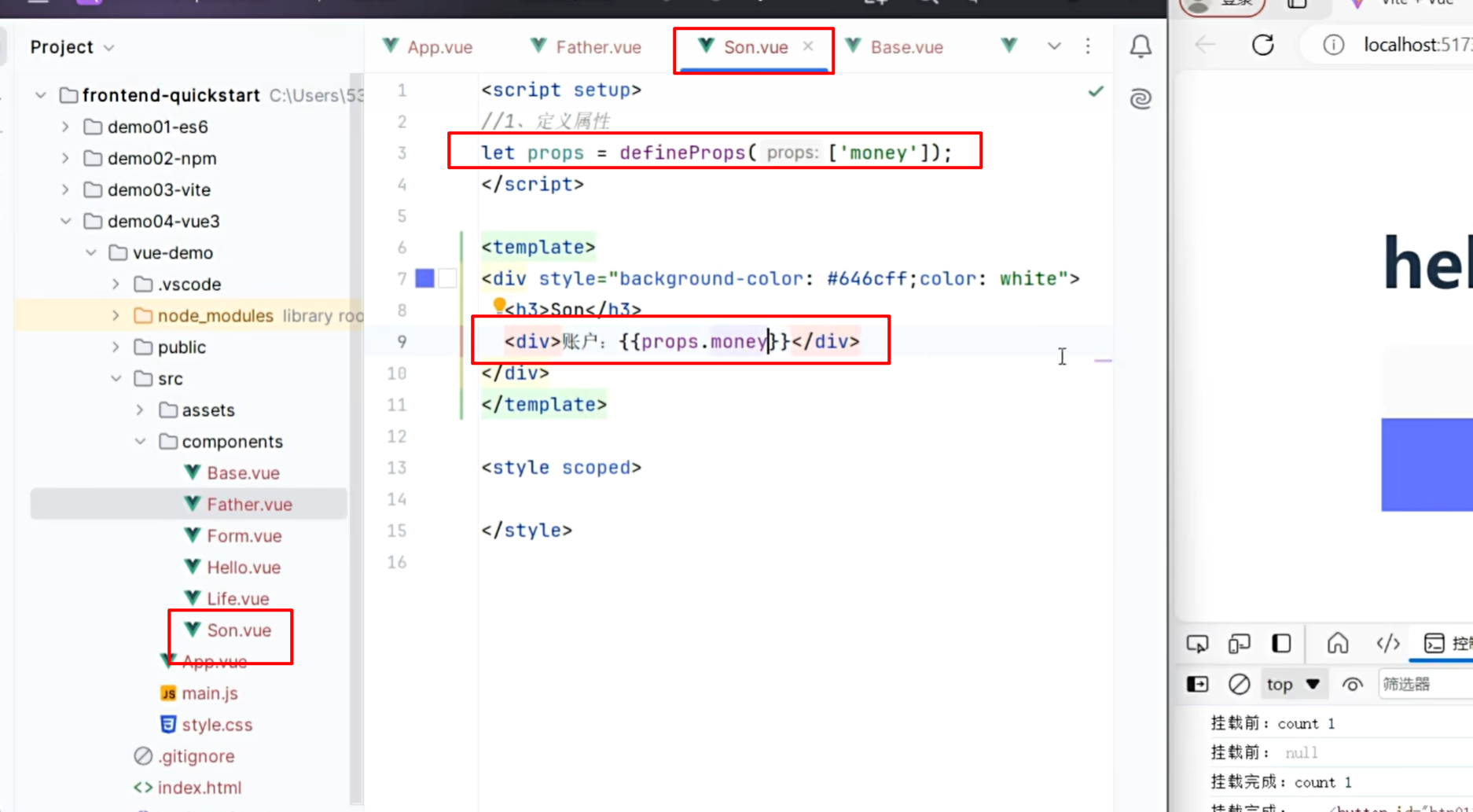Open the Notifications bell icon
The width and height of the screenshot is (1473, 812).
tap(1141, 46)
